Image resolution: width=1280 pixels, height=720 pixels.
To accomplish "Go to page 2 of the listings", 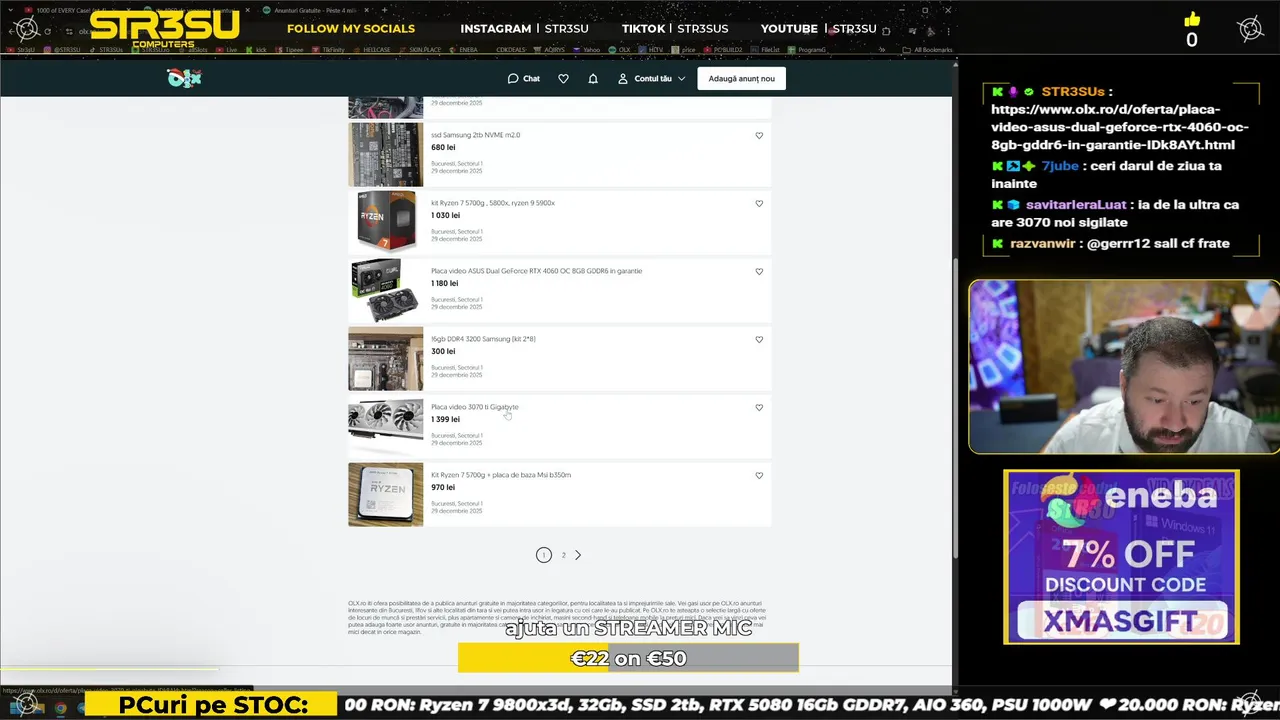I will [563, 555].
